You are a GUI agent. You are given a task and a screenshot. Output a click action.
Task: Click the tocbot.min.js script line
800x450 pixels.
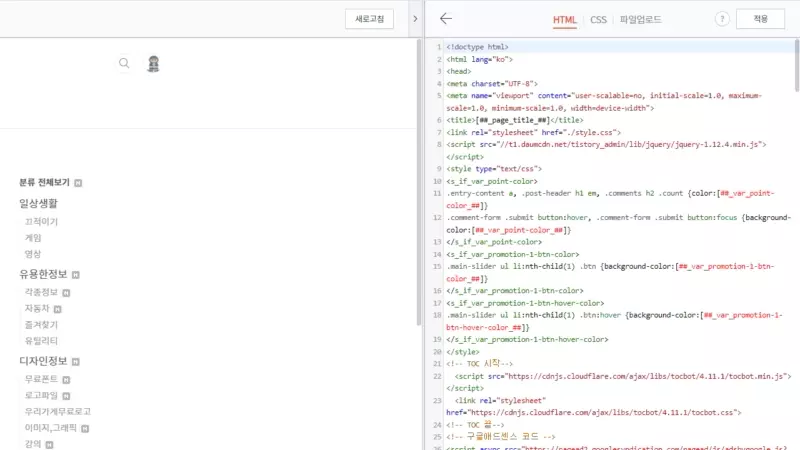pos(623,376)
